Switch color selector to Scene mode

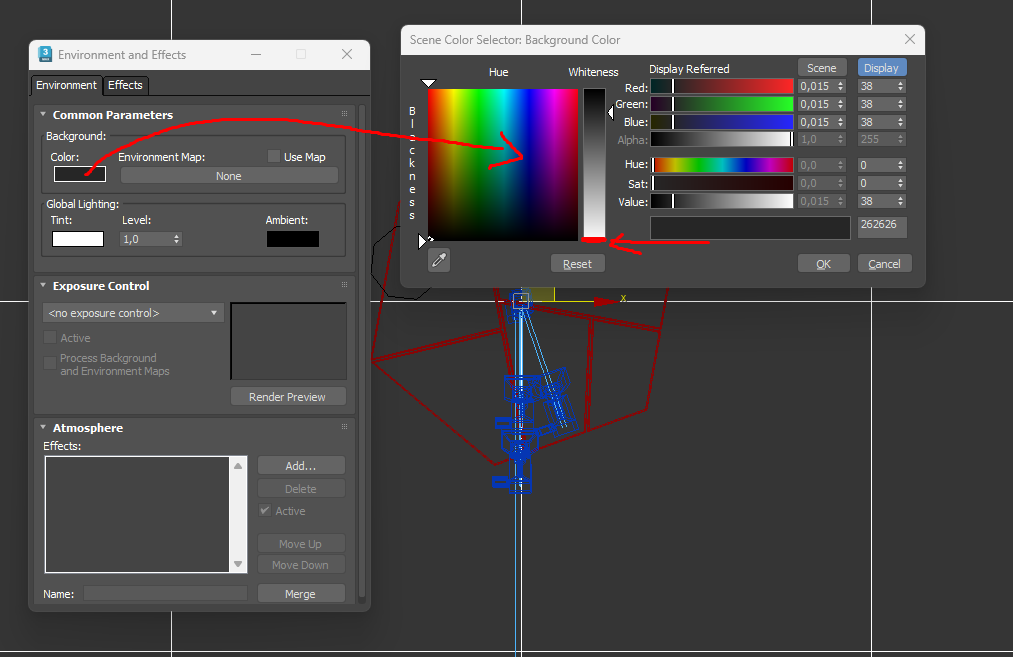point(822,68)
